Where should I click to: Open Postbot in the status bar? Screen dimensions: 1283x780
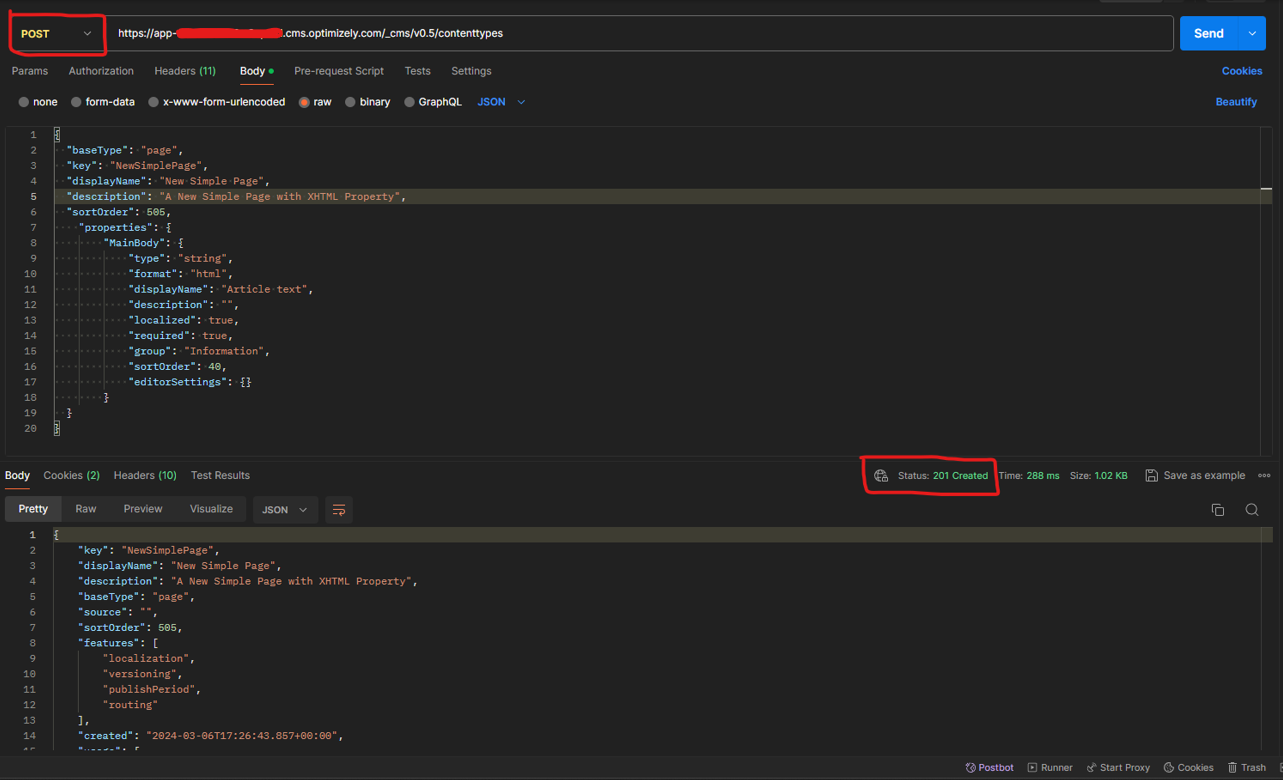tap(989, 768)
